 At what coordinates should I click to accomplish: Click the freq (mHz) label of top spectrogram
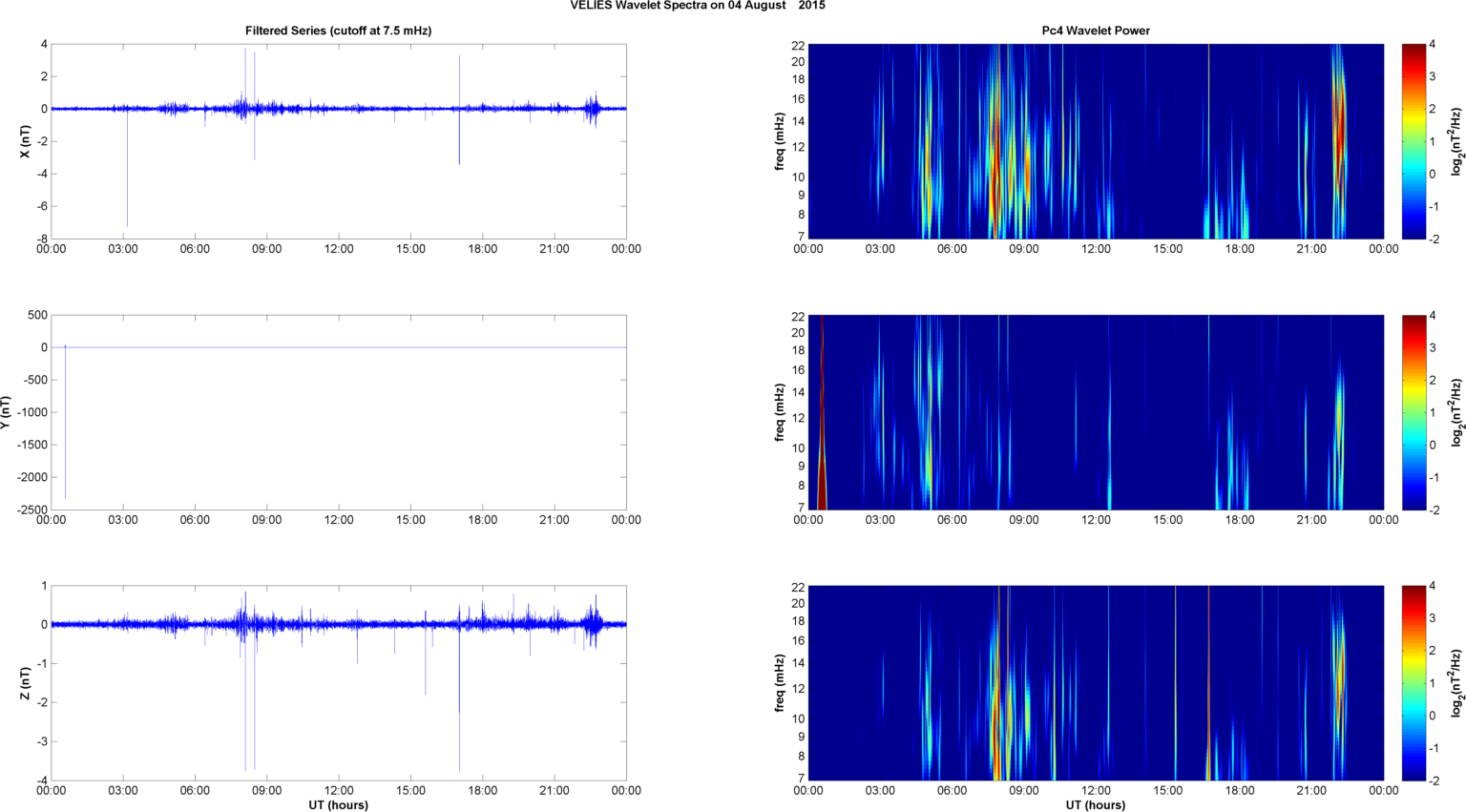click(x=780, y=141)
